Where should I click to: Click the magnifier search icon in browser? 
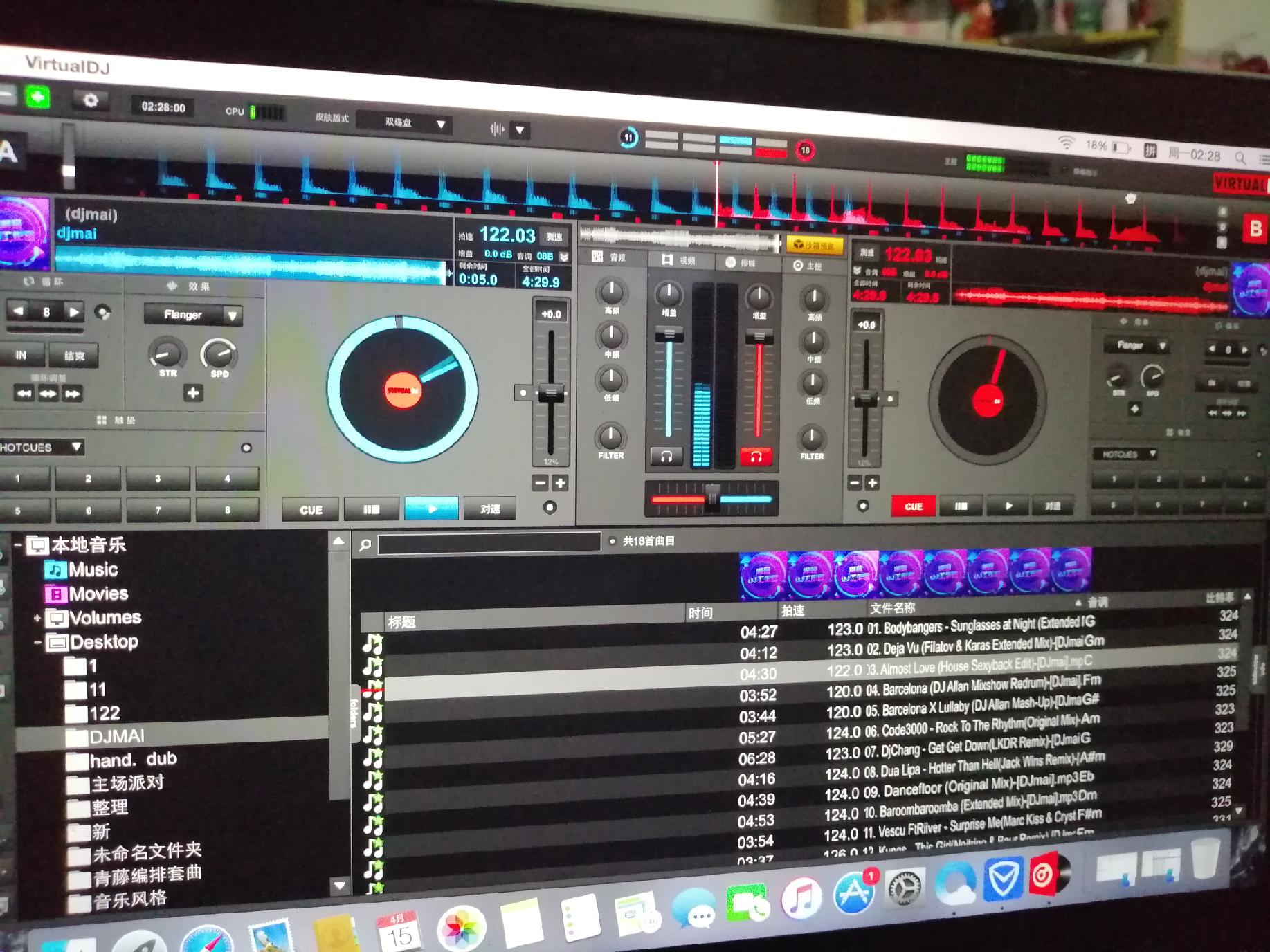365,545
